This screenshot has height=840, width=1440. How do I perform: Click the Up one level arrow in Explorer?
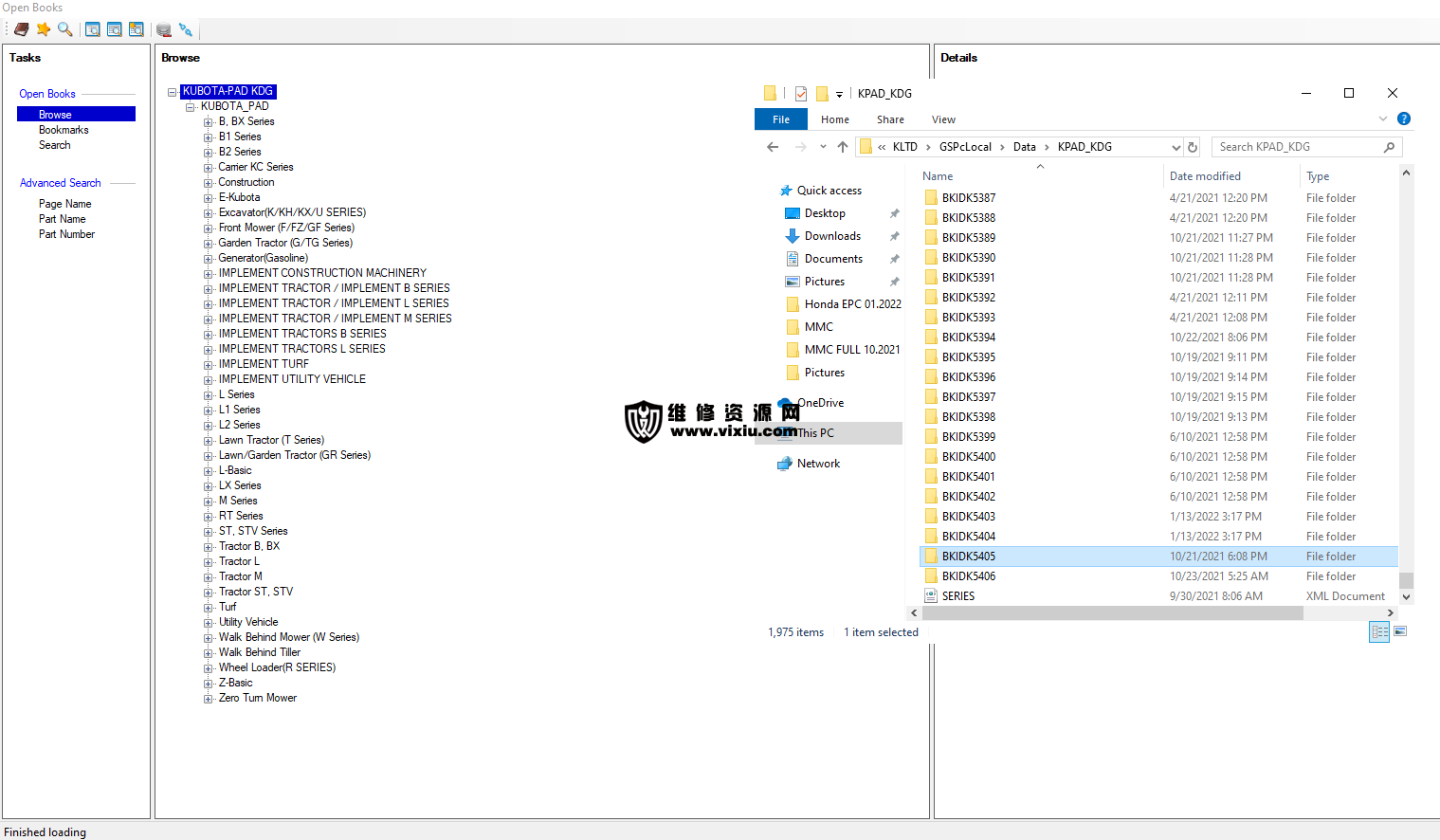(x=843, y=147)
